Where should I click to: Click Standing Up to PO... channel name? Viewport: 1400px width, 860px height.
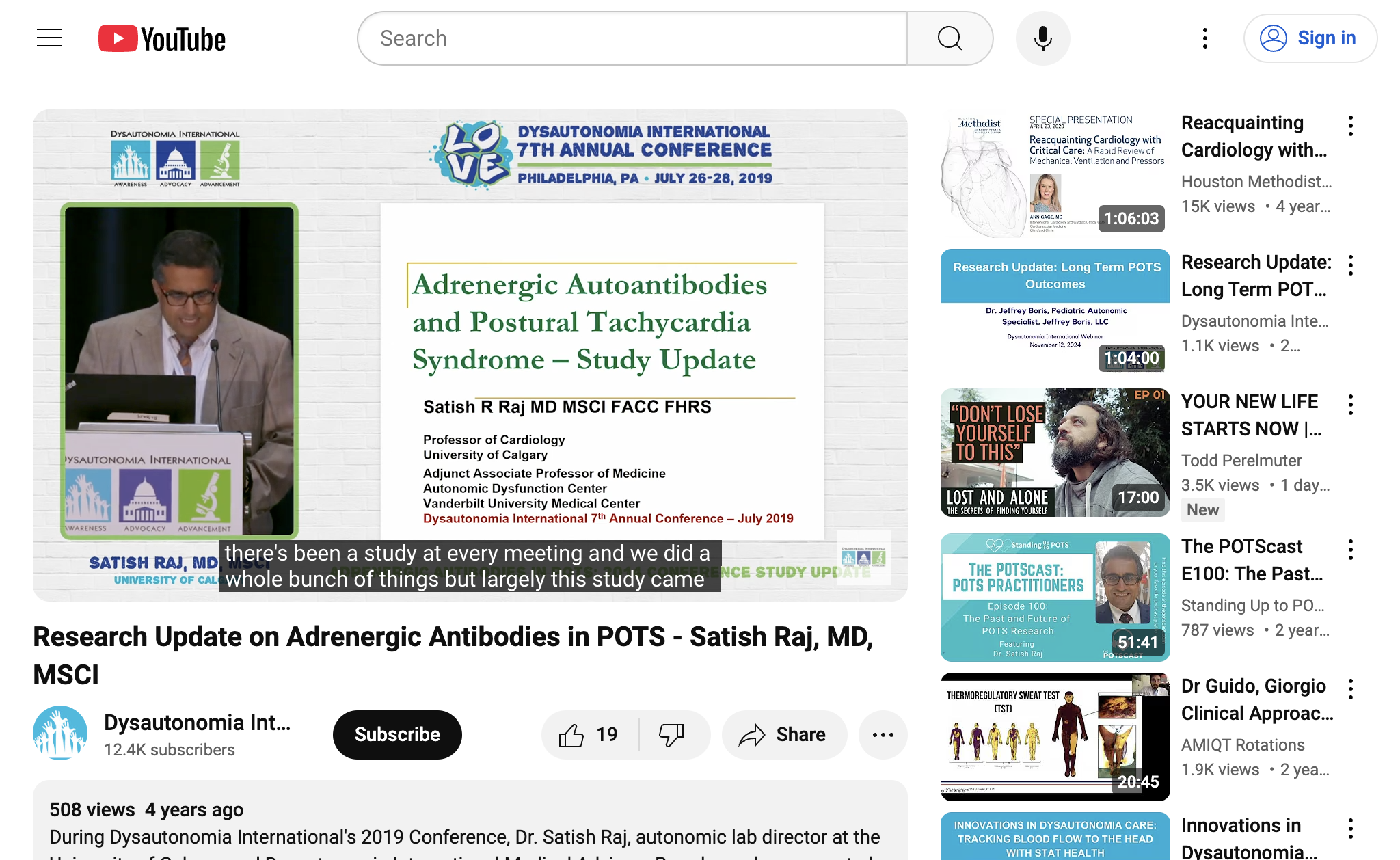[1253, 606]
